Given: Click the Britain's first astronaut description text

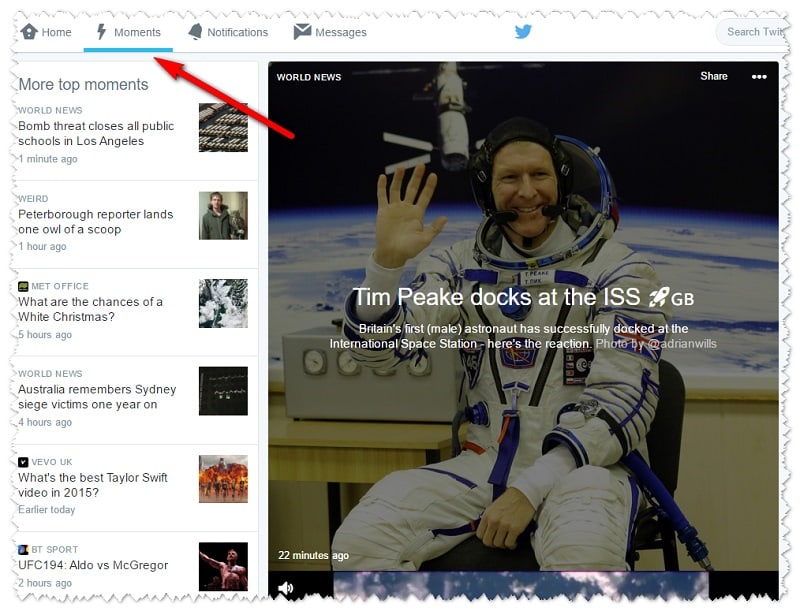Looking at the screenshot, I should pos(523,336).
